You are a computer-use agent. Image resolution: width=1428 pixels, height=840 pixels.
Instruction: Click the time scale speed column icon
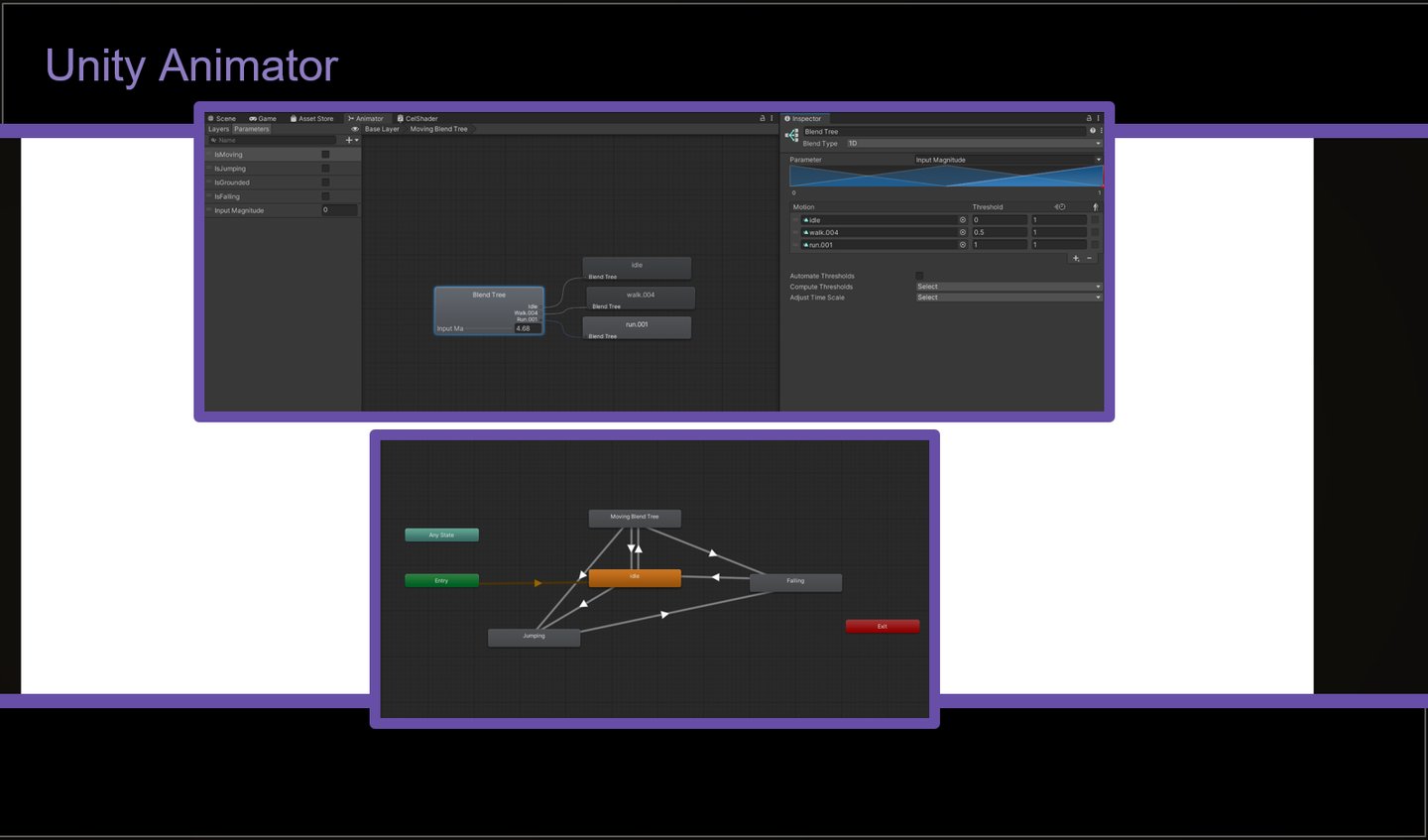[x=1059, y=207]
